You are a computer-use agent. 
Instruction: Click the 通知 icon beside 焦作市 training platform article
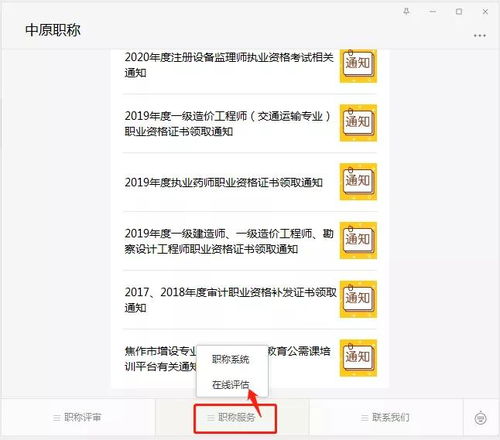(358, 358)
